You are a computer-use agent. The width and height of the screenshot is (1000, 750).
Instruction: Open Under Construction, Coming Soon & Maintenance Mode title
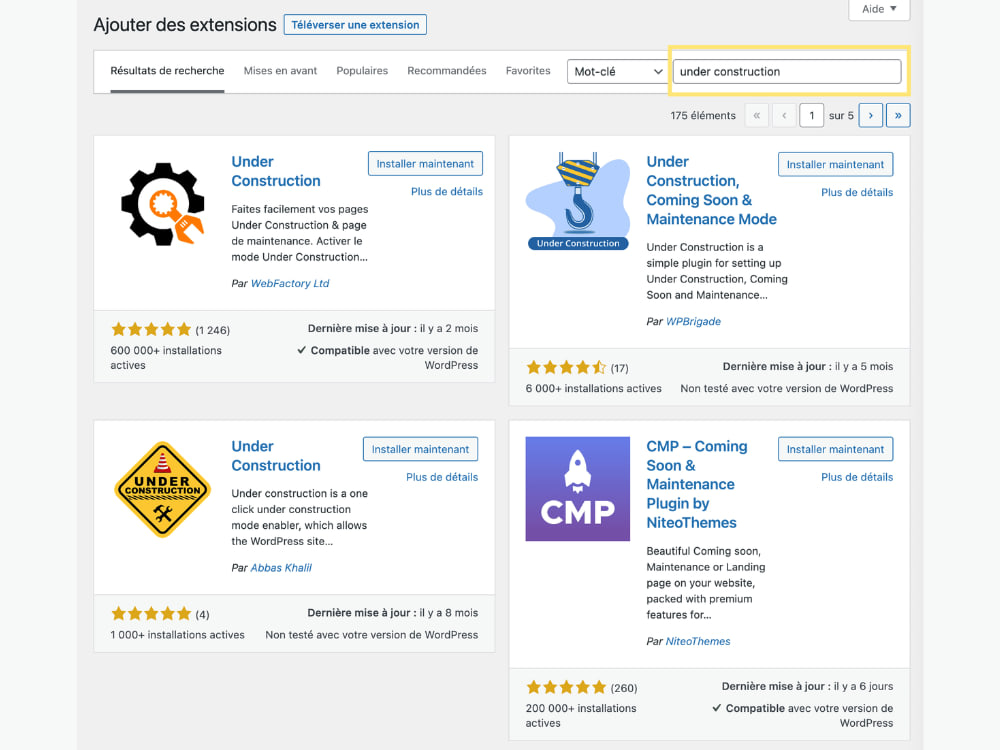click(x=711, y=190)
